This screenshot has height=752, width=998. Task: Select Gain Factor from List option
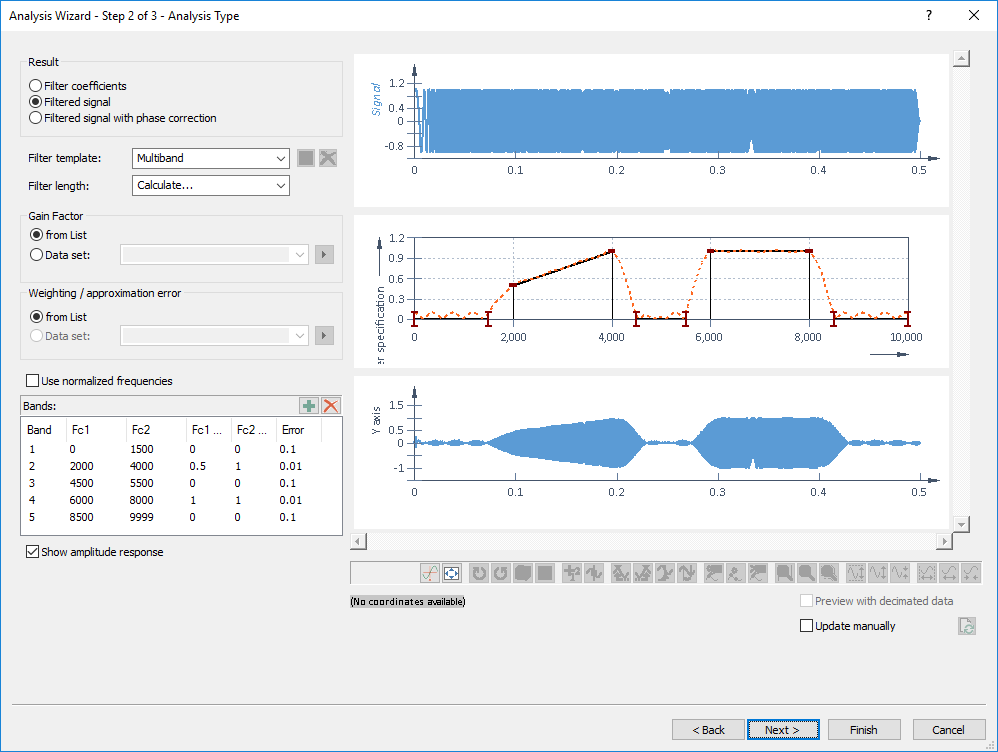[59, 235]
